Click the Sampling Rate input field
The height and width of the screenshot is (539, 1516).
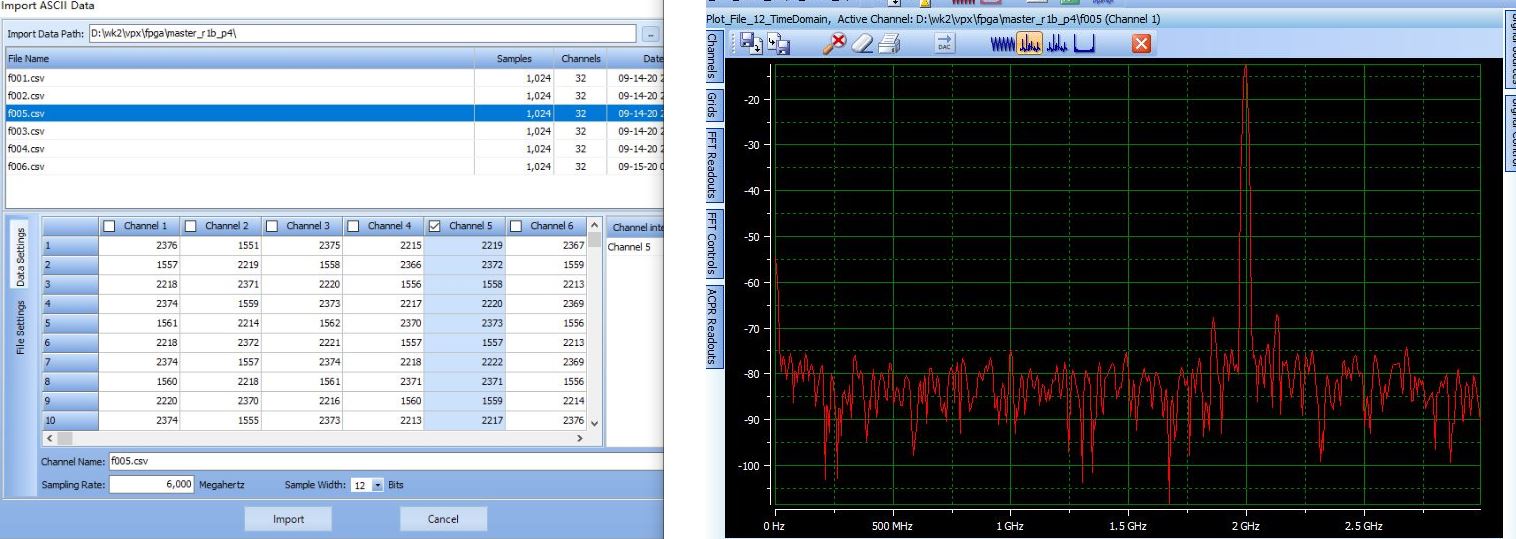coord(150,484)
